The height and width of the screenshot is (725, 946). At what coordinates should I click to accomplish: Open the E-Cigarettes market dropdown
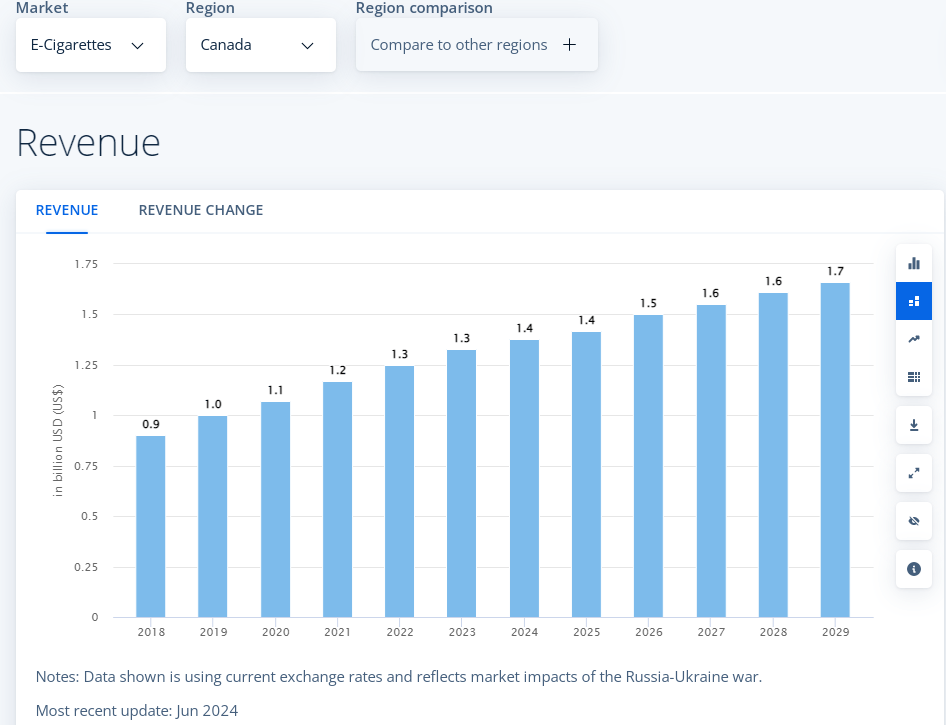click(91, 45)
